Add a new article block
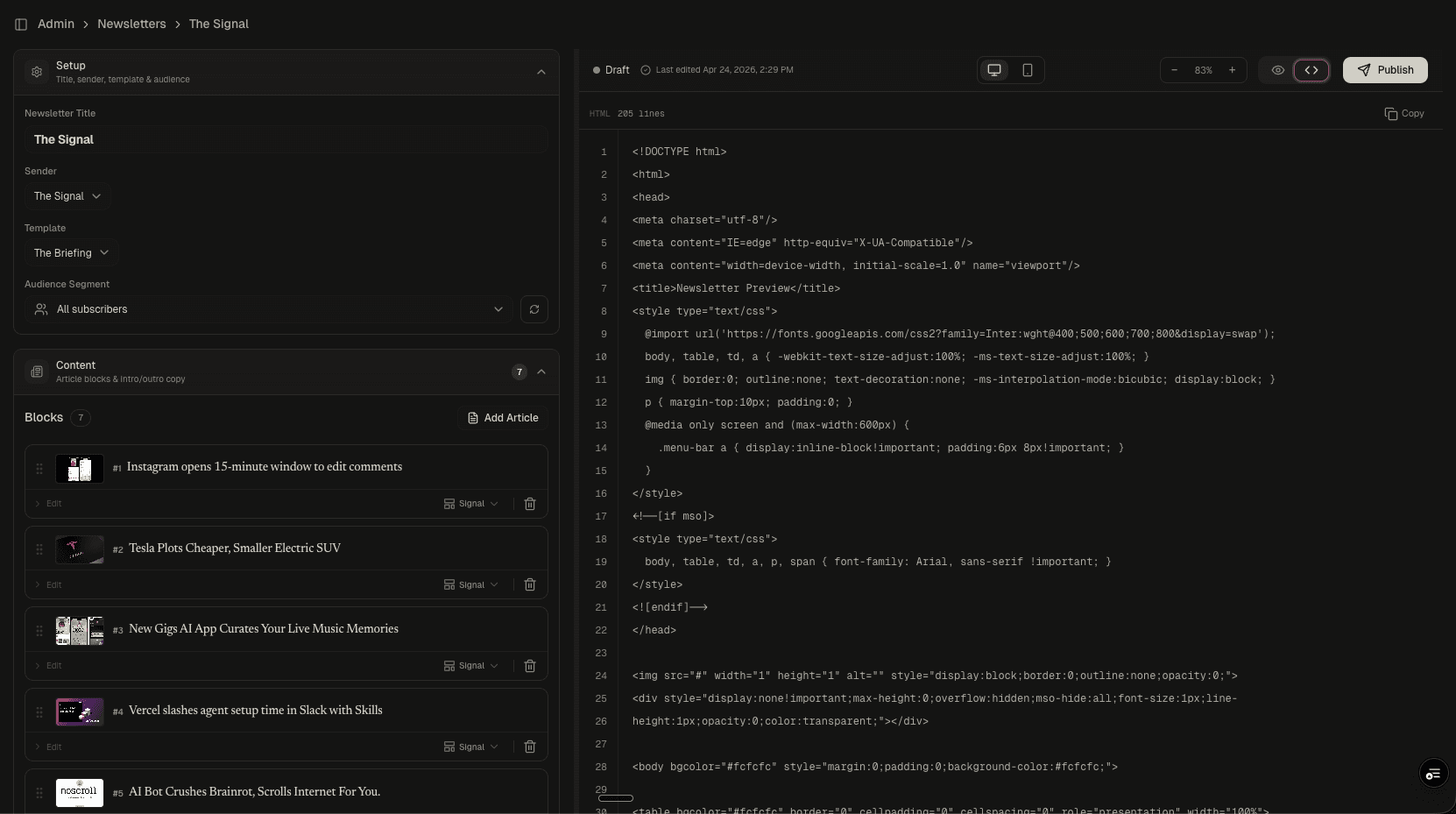The width and height of the screenshot is (1456, 814). tap(503, 418)
